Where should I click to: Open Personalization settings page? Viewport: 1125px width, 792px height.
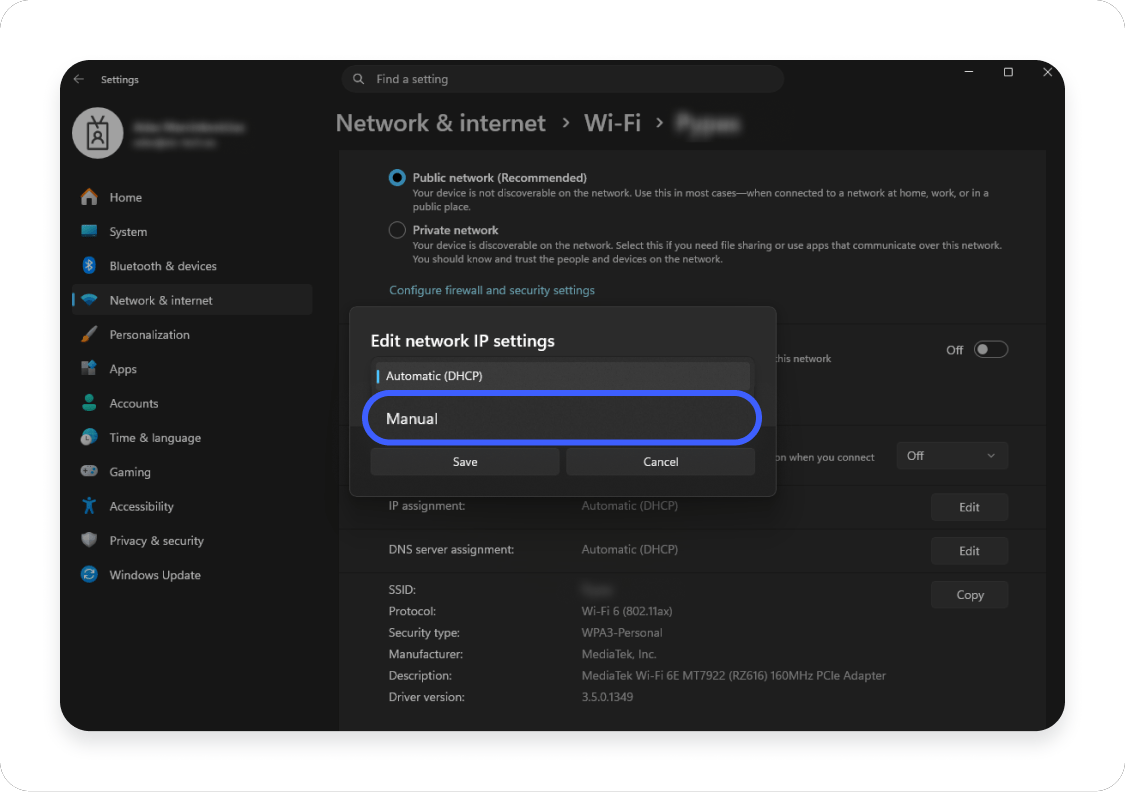[x=192, y=334]
